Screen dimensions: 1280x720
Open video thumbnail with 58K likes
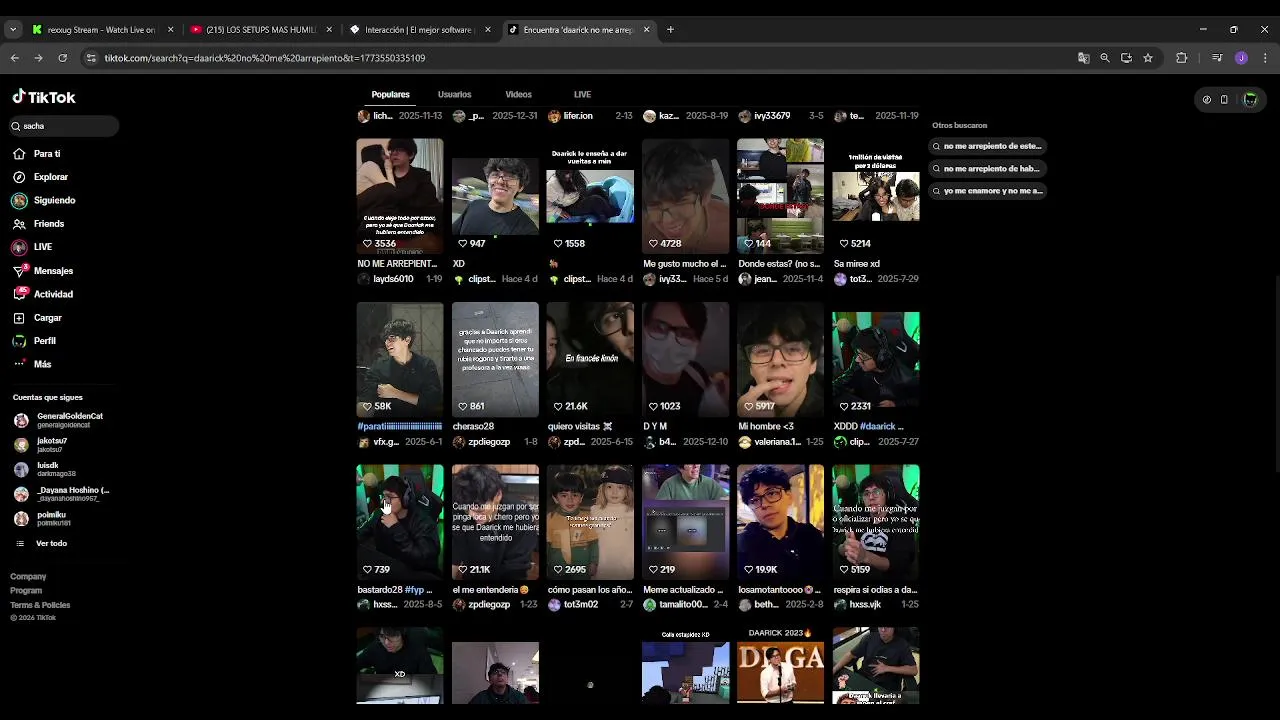click(x=400, y=359)
